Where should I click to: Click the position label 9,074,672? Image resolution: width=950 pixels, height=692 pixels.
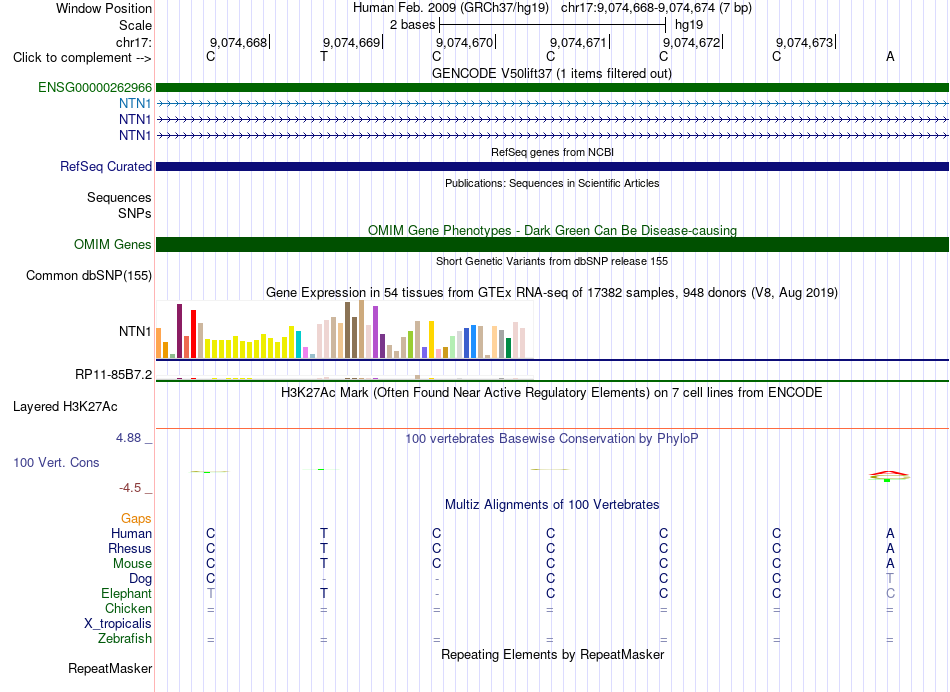pos(691,42)
